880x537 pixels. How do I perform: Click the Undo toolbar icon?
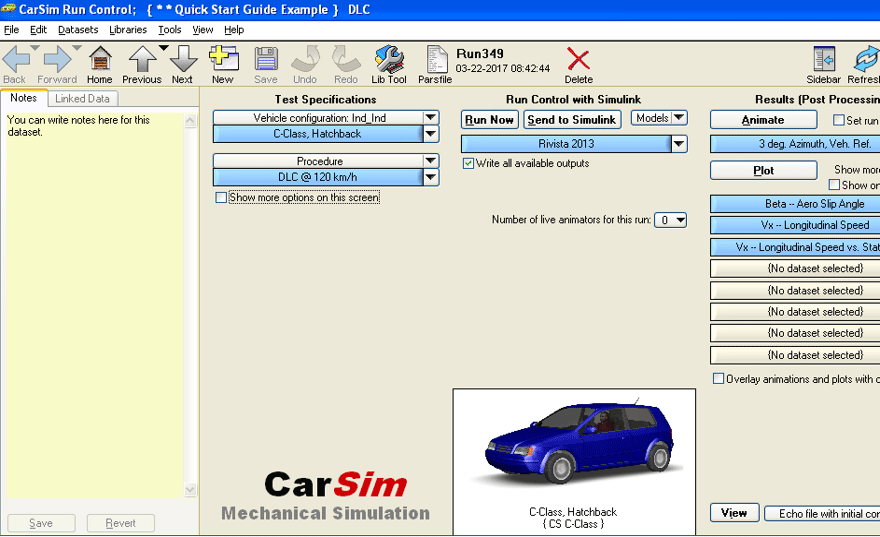pyautogui.click(x=306, y=59)
